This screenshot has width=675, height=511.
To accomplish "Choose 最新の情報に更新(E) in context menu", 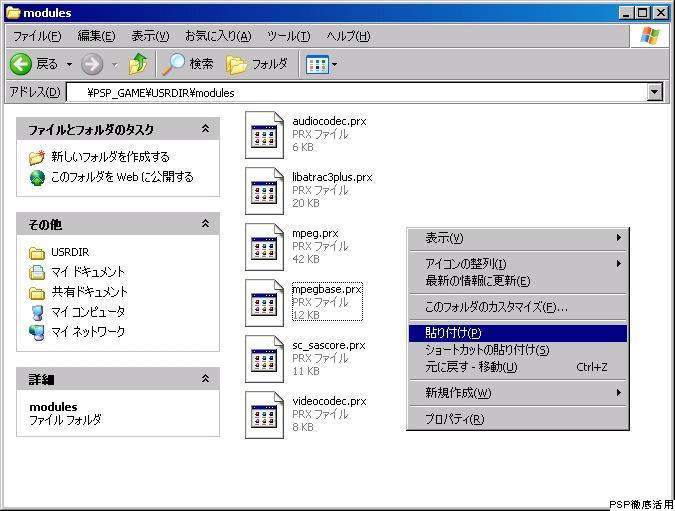I will click(x=518, y=281).
